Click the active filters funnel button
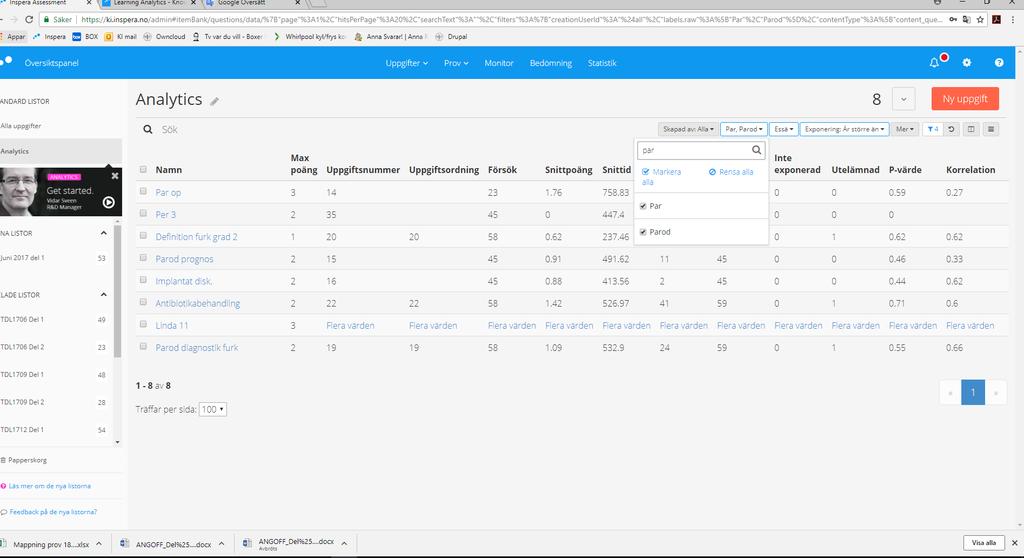The image size is (1024, 558). point(933,129)
